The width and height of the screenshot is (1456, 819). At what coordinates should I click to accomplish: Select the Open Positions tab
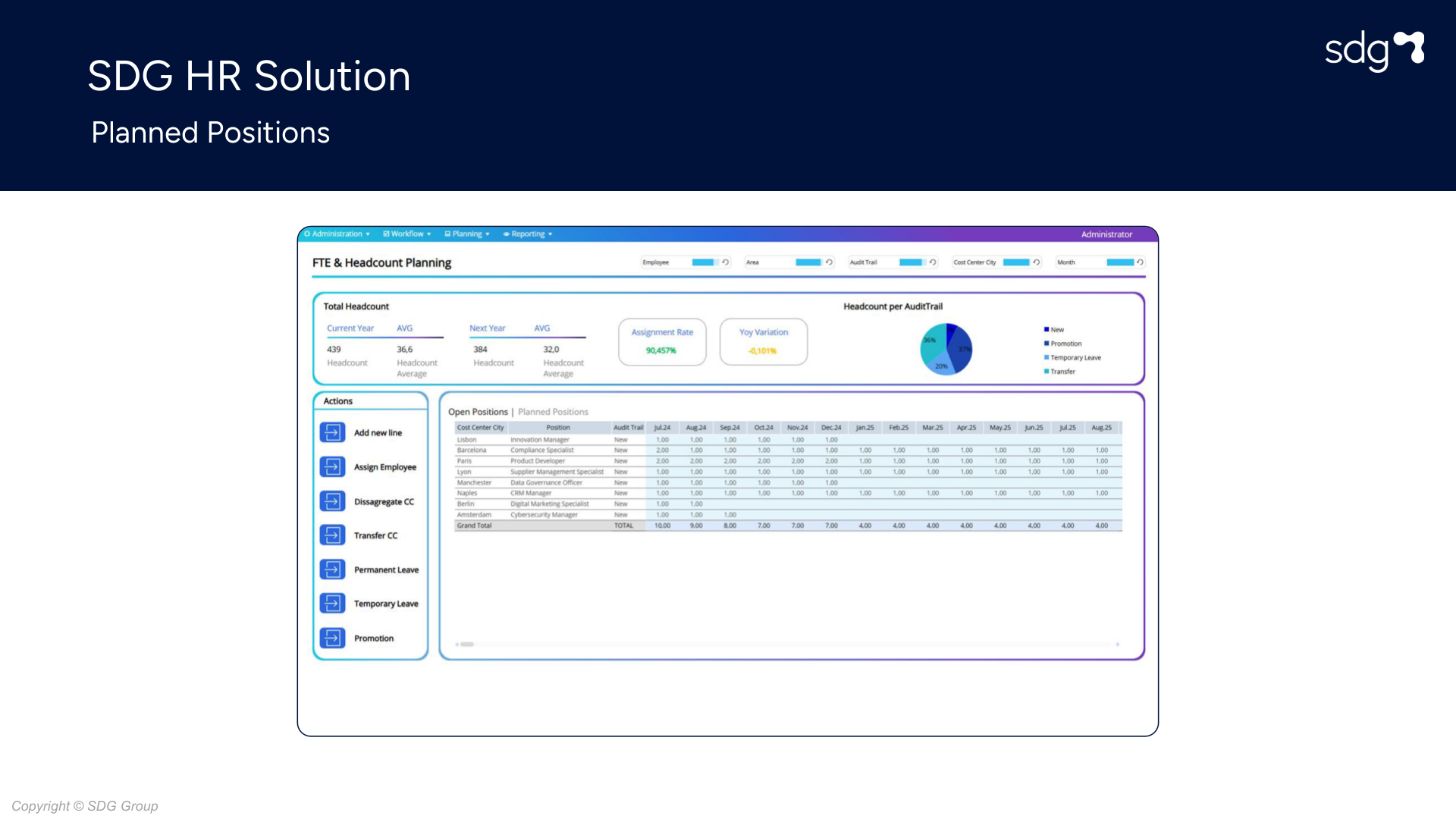click(x=478, y=412)
